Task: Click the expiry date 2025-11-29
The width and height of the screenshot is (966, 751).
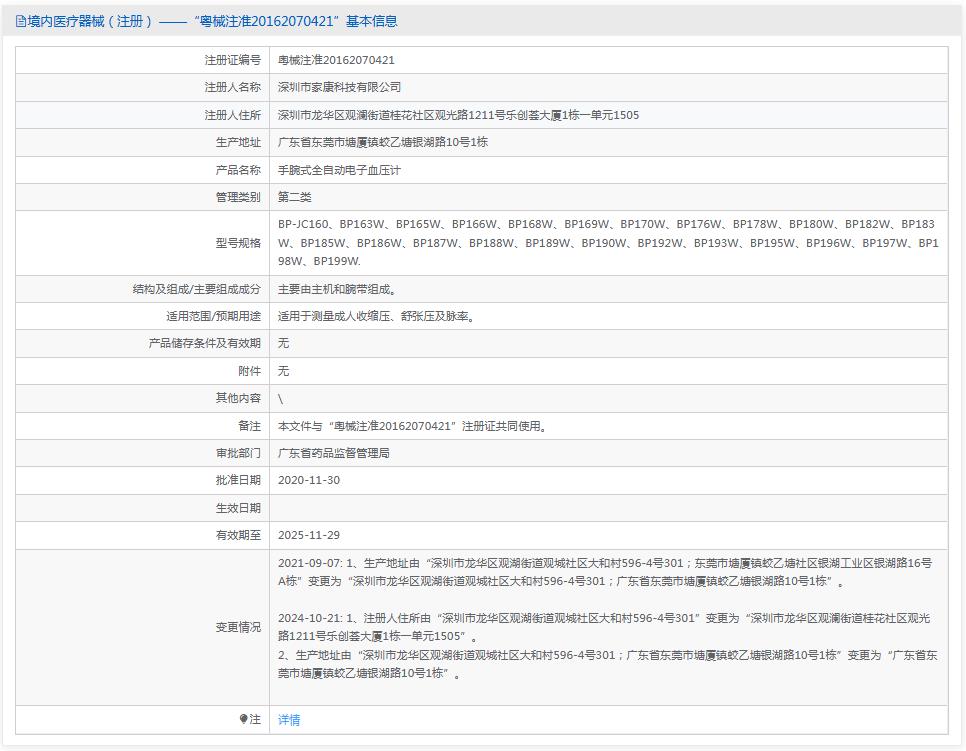Action: [x=309, y=535]
